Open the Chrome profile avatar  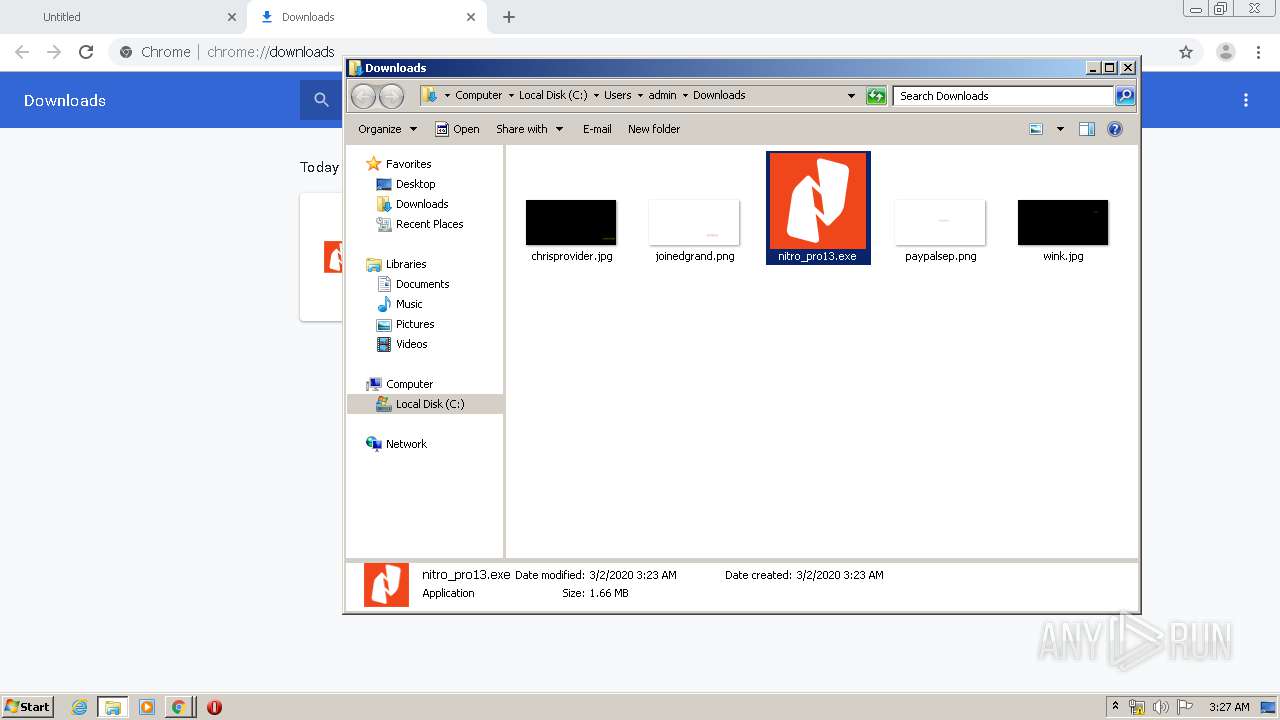[x=1226, y=52]
